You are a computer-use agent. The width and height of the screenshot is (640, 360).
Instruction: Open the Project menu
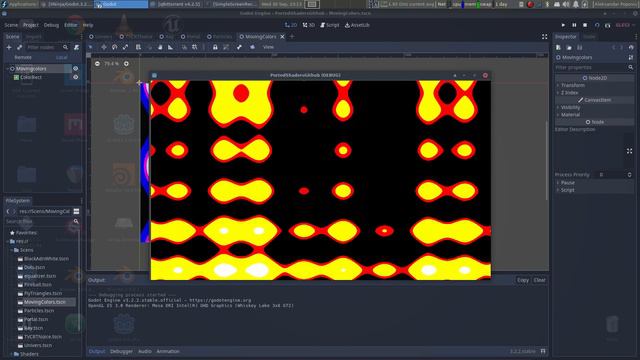(31, 25)
